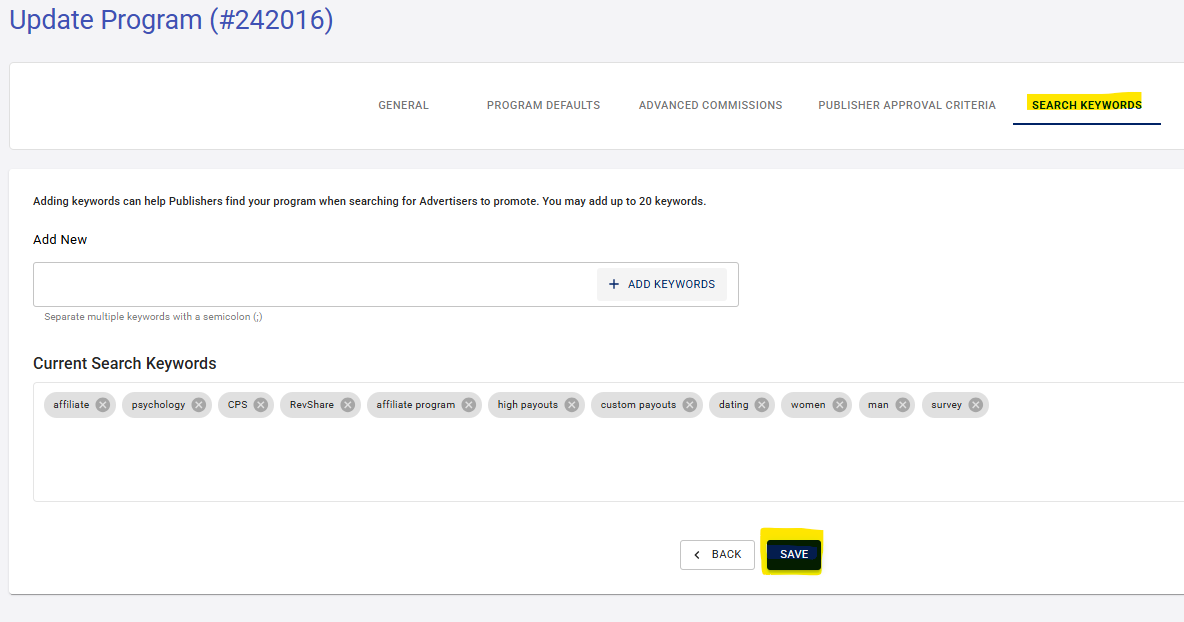Image resolution: width=1184 pixels, height=622 pixels.
Task: Remove the 'psychology' keyword chip
Action: pyautogui.click(x=199, y=405)
